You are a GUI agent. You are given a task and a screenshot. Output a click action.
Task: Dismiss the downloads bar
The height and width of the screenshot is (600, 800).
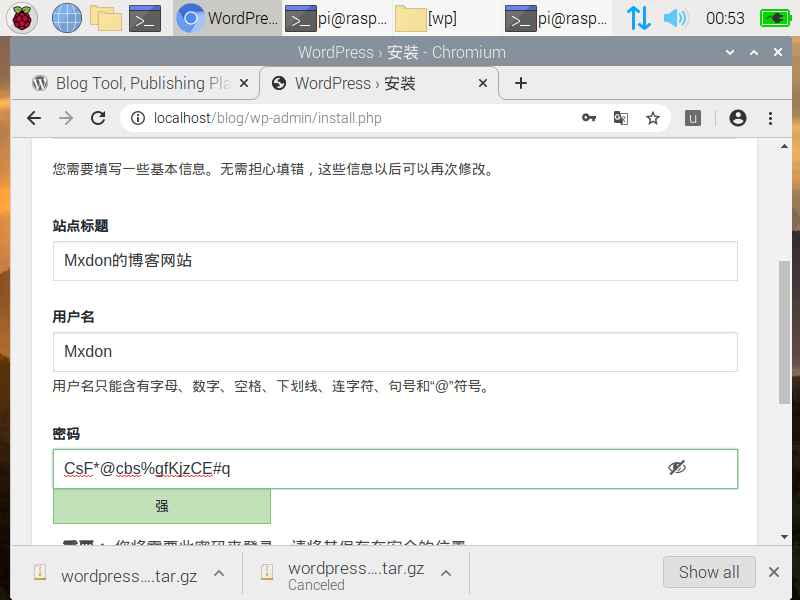point(773,572)
